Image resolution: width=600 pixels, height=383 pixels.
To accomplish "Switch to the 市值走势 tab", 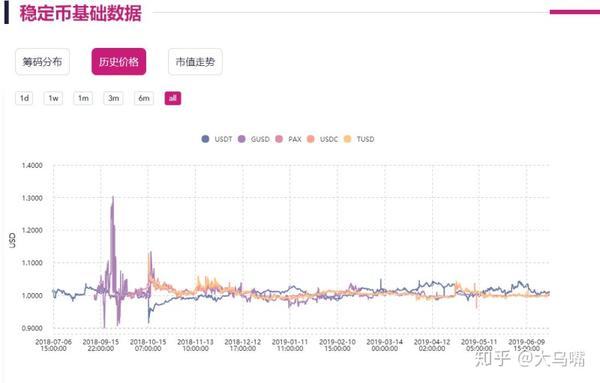I will (x=195, y=62).
